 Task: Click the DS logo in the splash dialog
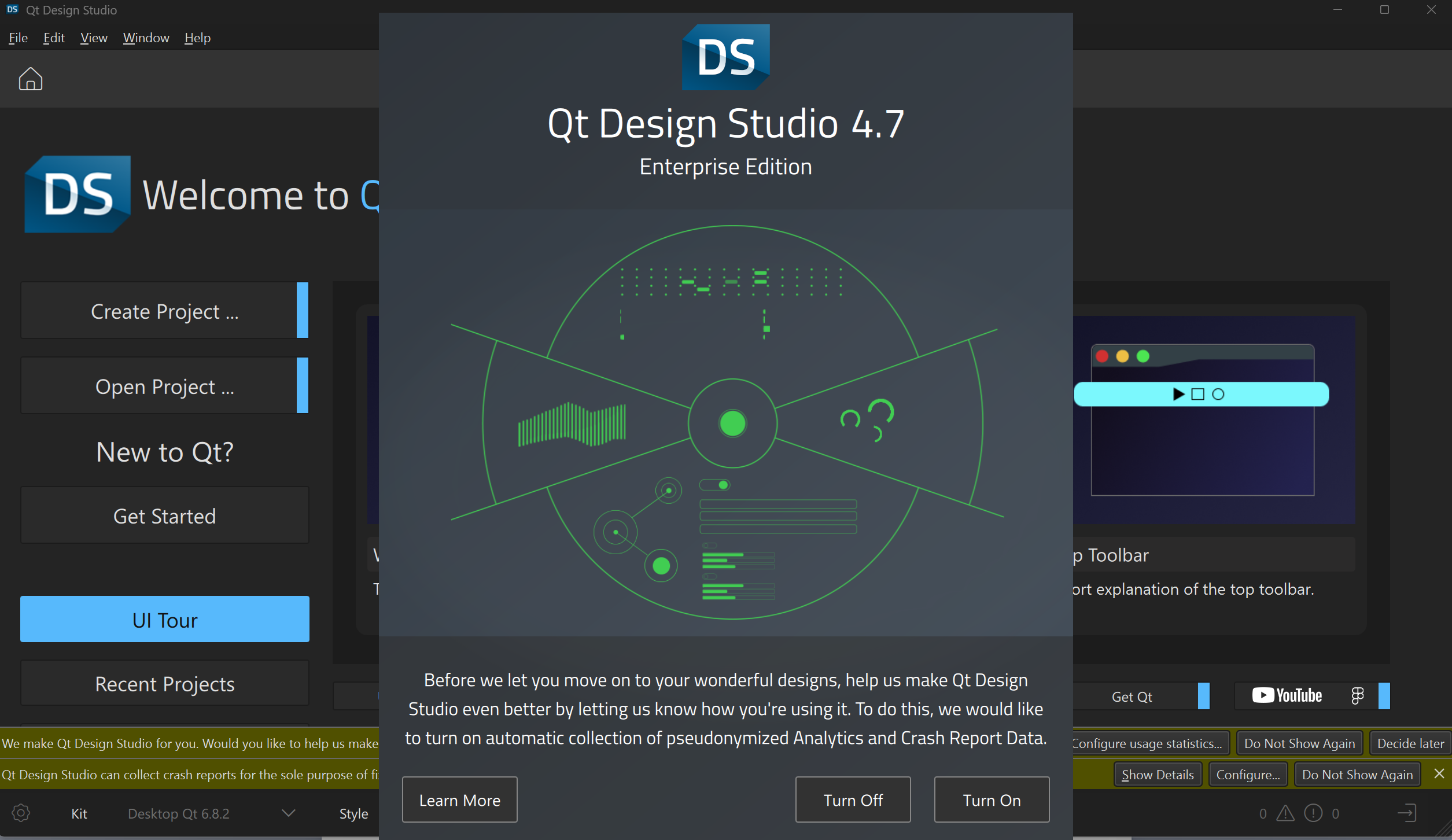click(725, 57)
